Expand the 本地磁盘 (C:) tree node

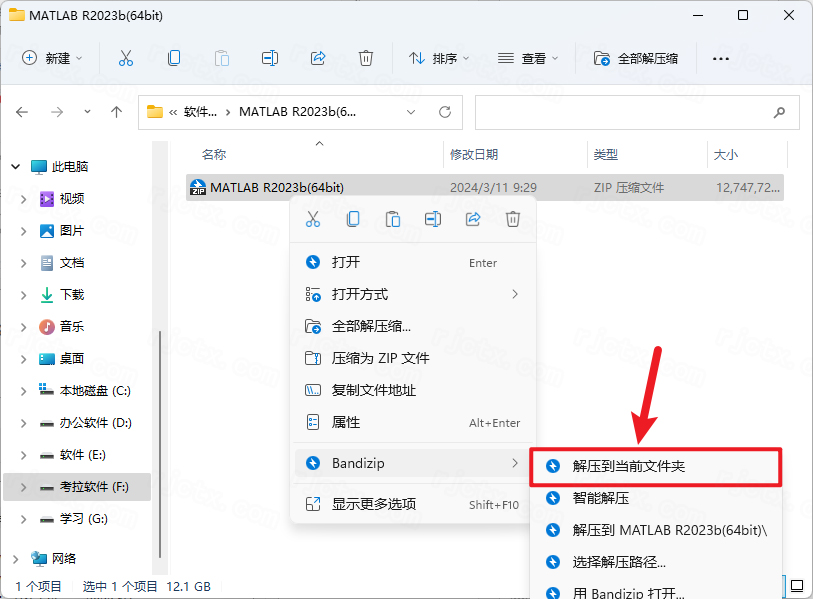[x=24, y=391]
